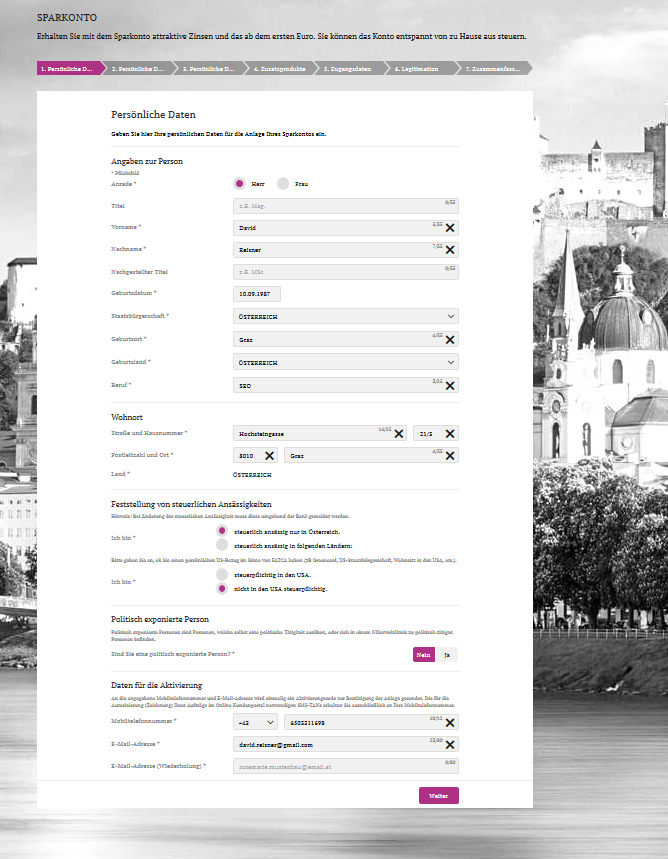Open the +43 country code dropdown

coord(255,722)
